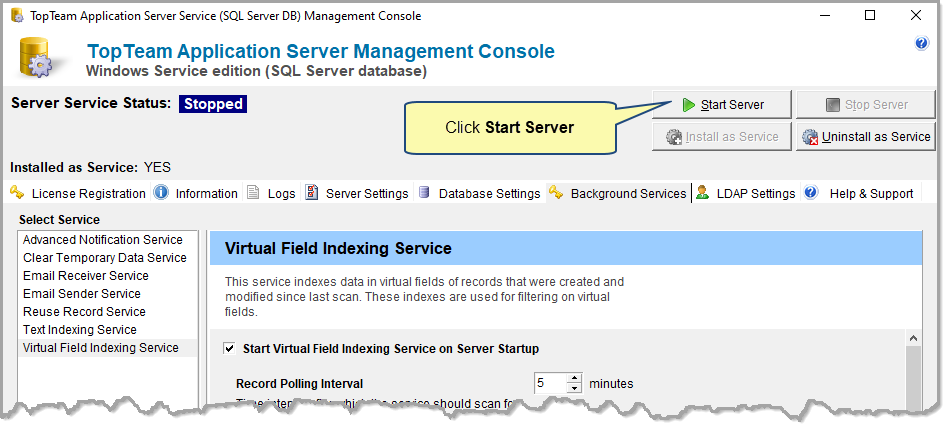Minimize the Management Console window
Image resolution: width=946 pixels, height=433 pixels.
point(824,16)
